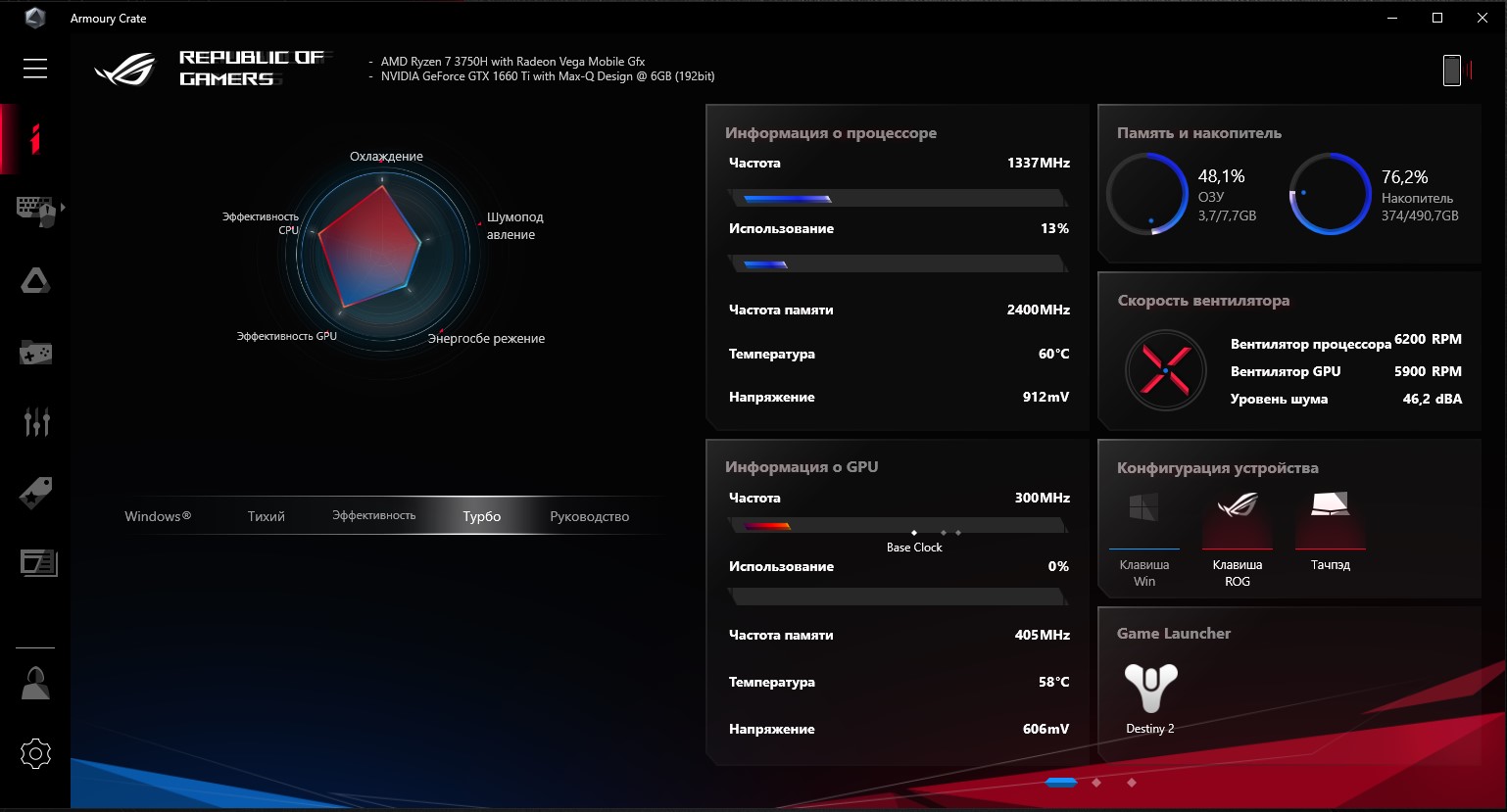Screen dimensions: 1507x812
Task: Open the Aura Sync triangle icon
Action: point(35,282)
